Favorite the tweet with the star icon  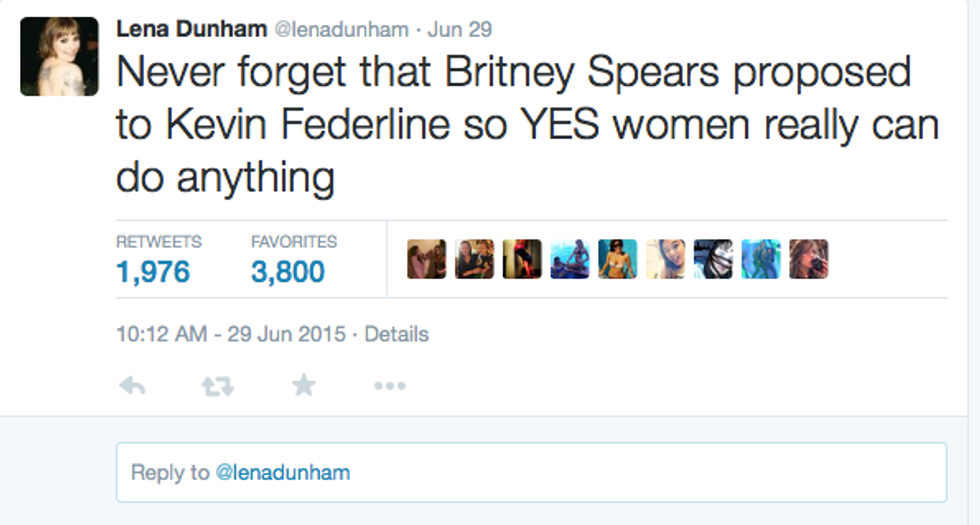point(303,385)
